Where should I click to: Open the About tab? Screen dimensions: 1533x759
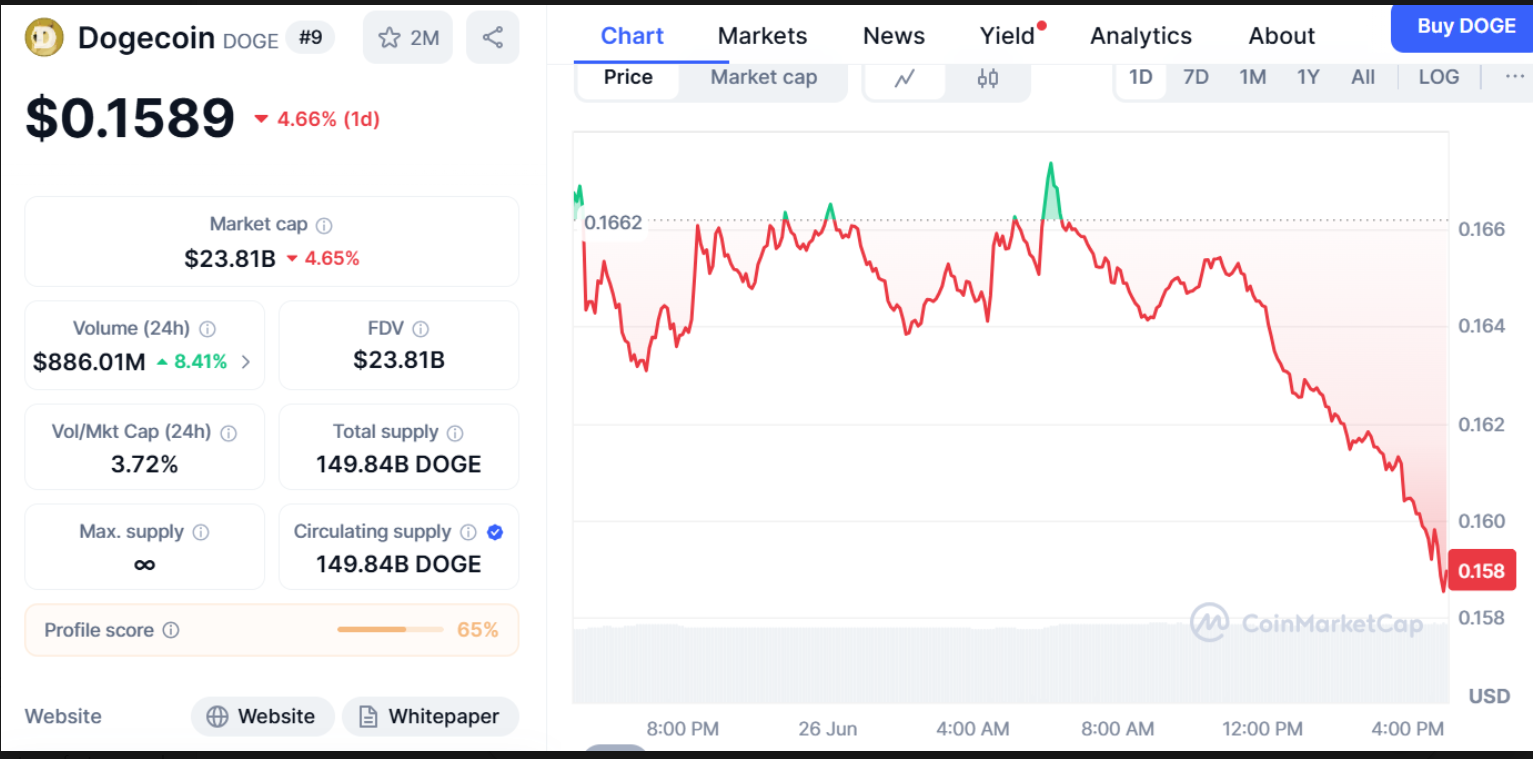click(1282, 36)
